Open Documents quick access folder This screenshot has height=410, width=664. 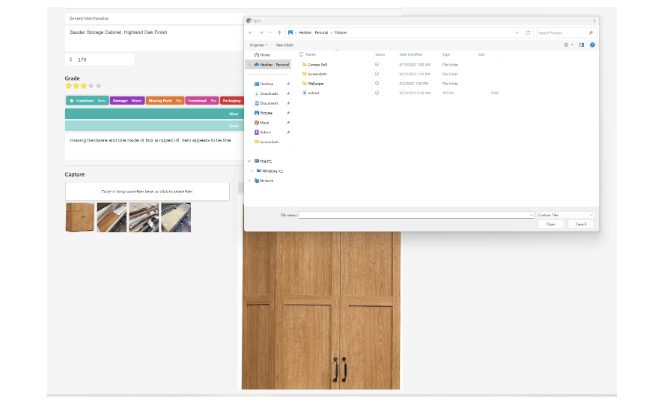point(266,103)
